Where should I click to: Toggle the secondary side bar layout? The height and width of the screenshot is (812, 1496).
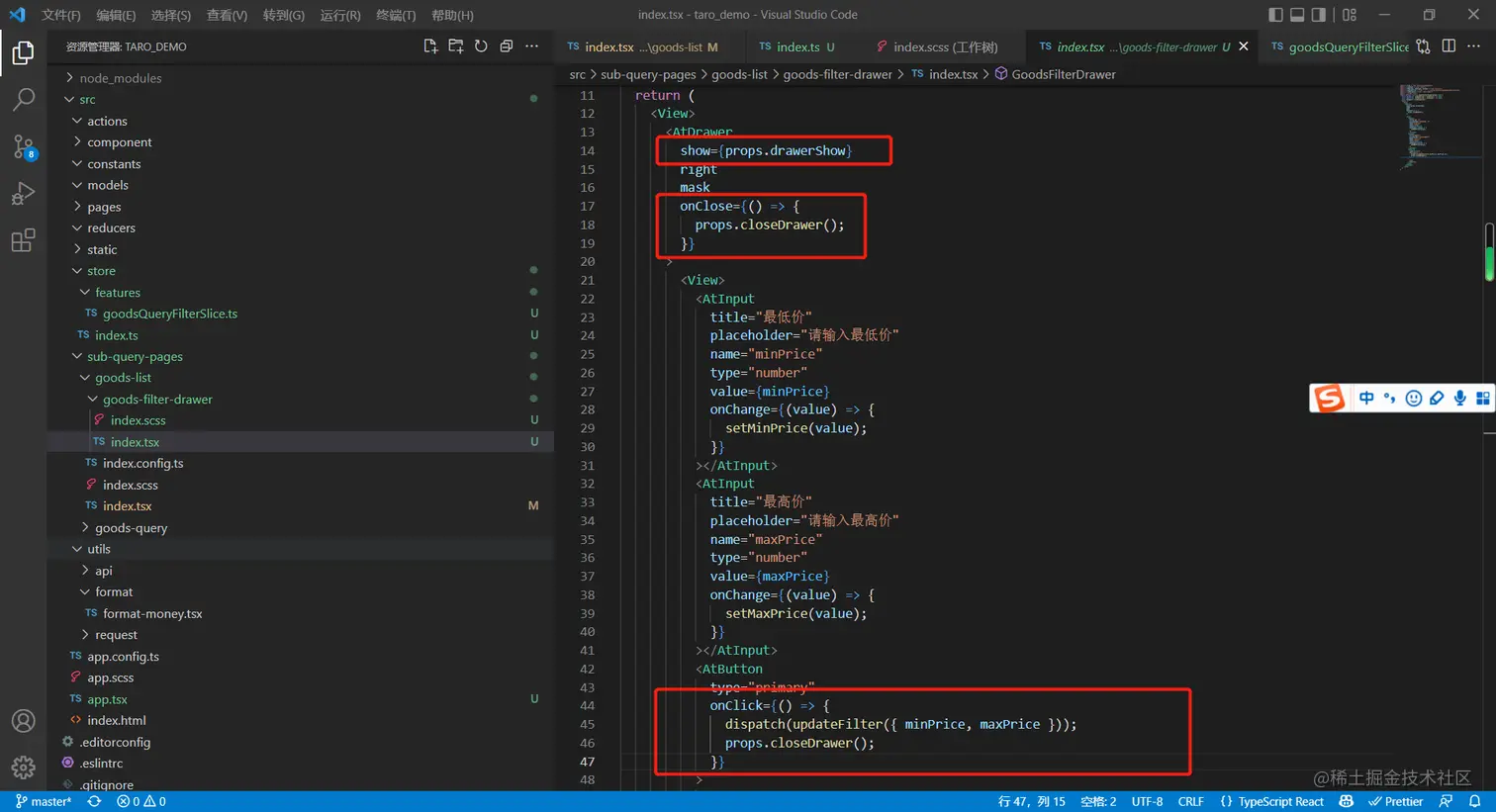pyautogui.click(x=1319, y=15)
